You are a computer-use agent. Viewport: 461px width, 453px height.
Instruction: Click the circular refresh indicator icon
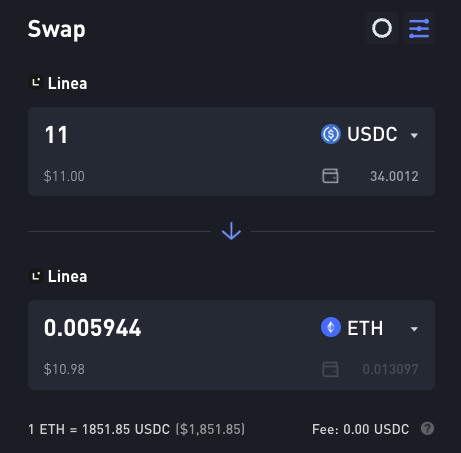click(382, 28)
